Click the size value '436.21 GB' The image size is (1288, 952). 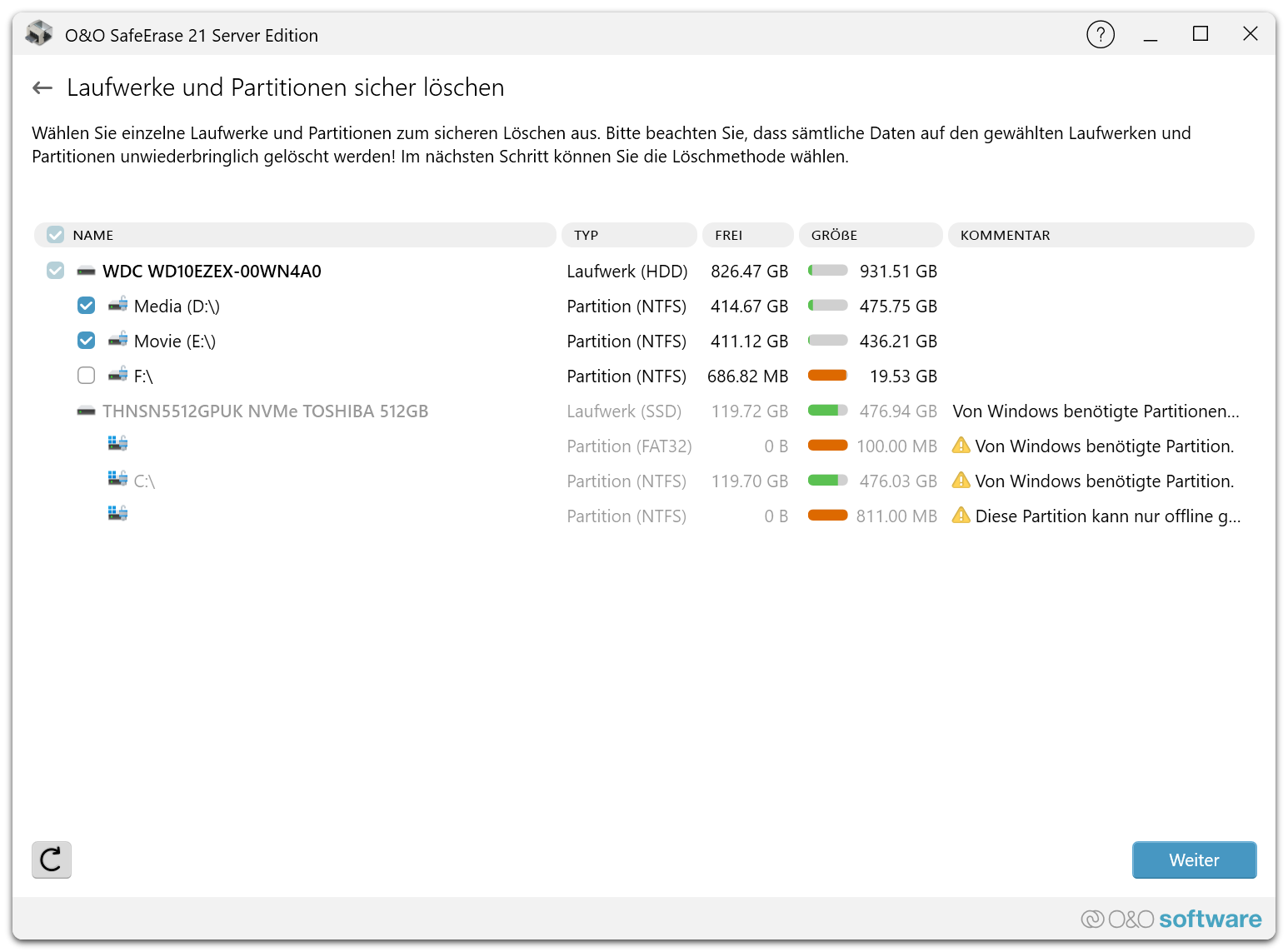coord(898,341)
